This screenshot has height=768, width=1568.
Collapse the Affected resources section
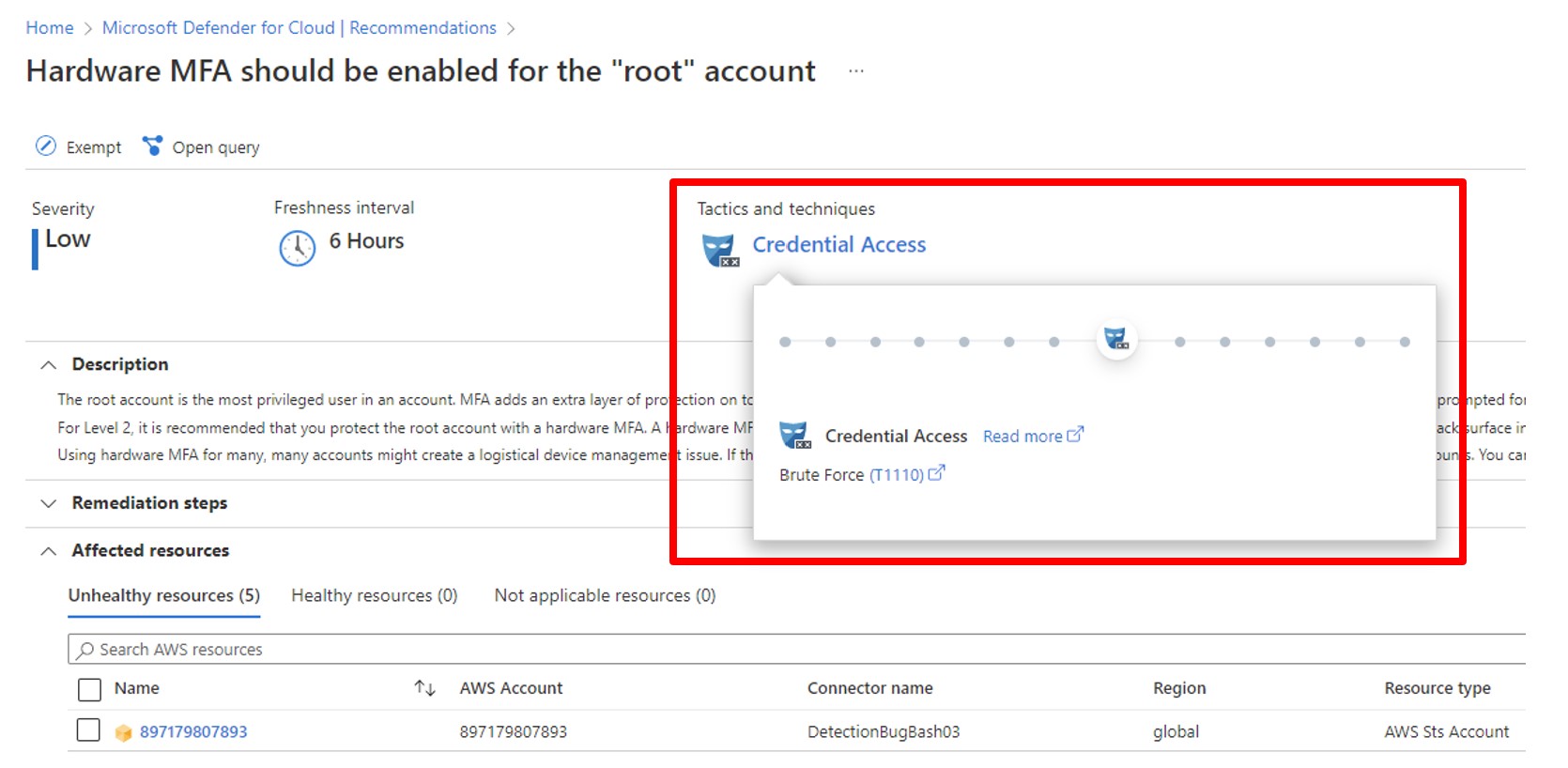click(49, 550)
